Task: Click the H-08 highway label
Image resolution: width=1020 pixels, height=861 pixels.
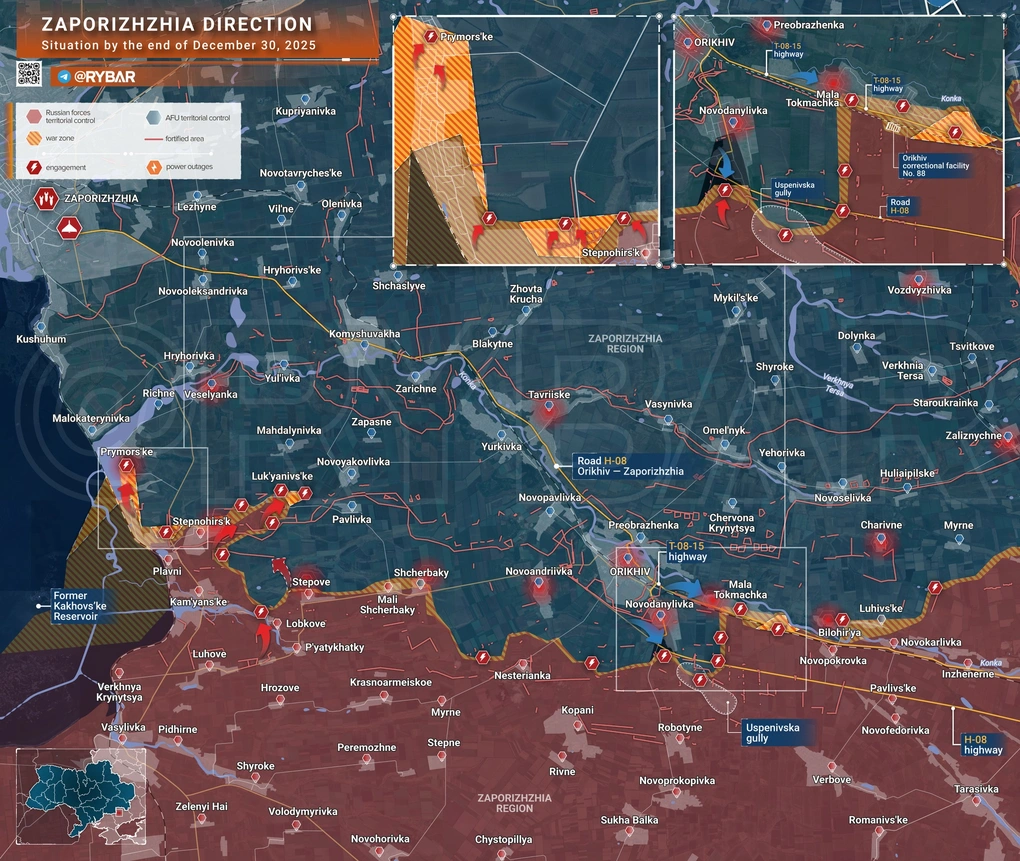Action: click(x=982, y=744)
